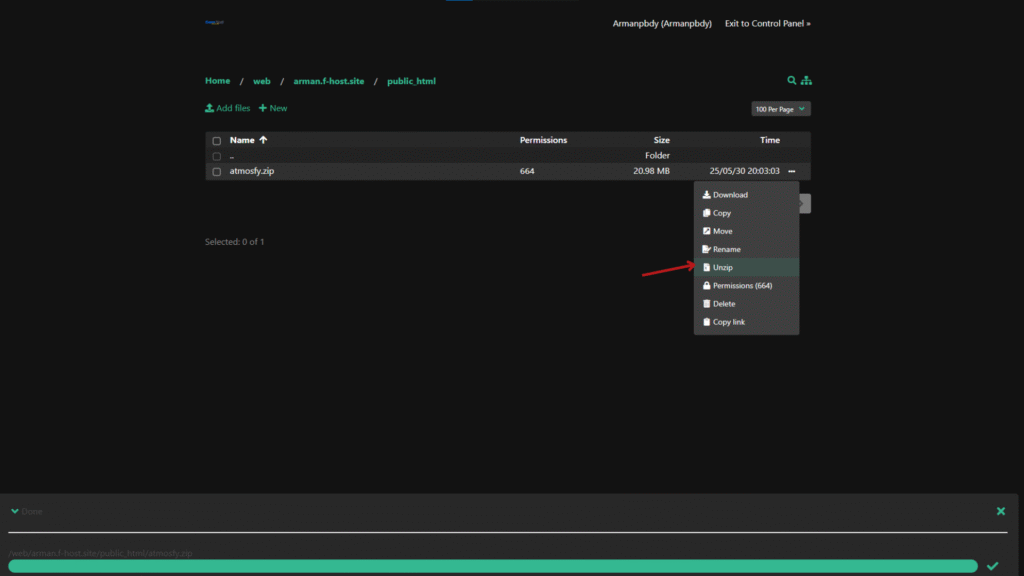Image resolution: width=1024 pixels, height=576 pixels.
Task: Open Permissions (664) menu entry
Action: point(741,286)
